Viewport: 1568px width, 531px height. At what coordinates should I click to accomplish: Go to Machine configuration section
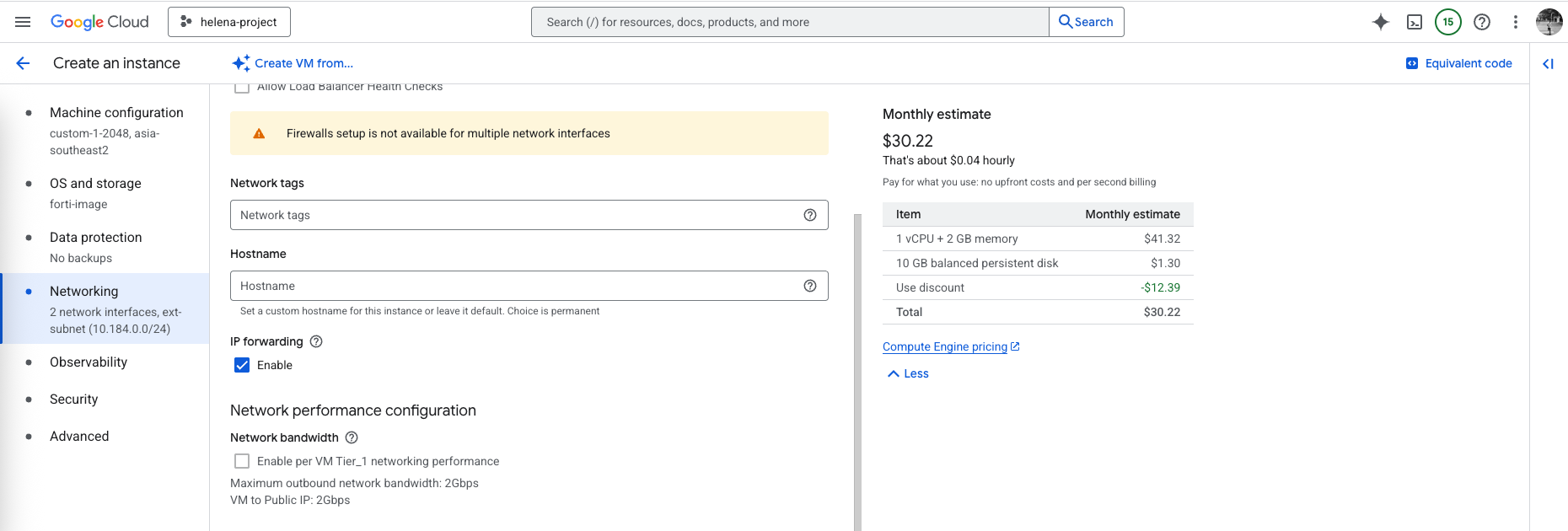(116, 113)
